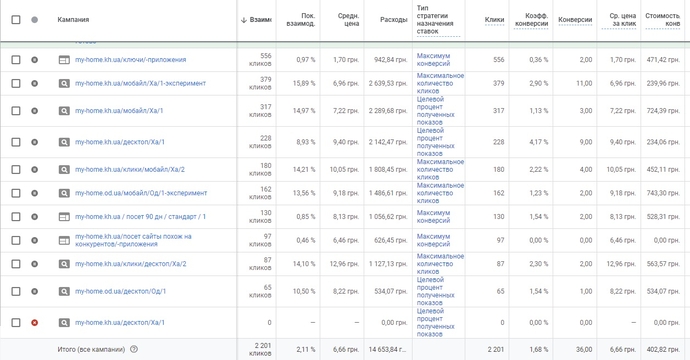Click grey status circle in table header
This screenshot has height=360, width=690.
click(x=34, y=20)
